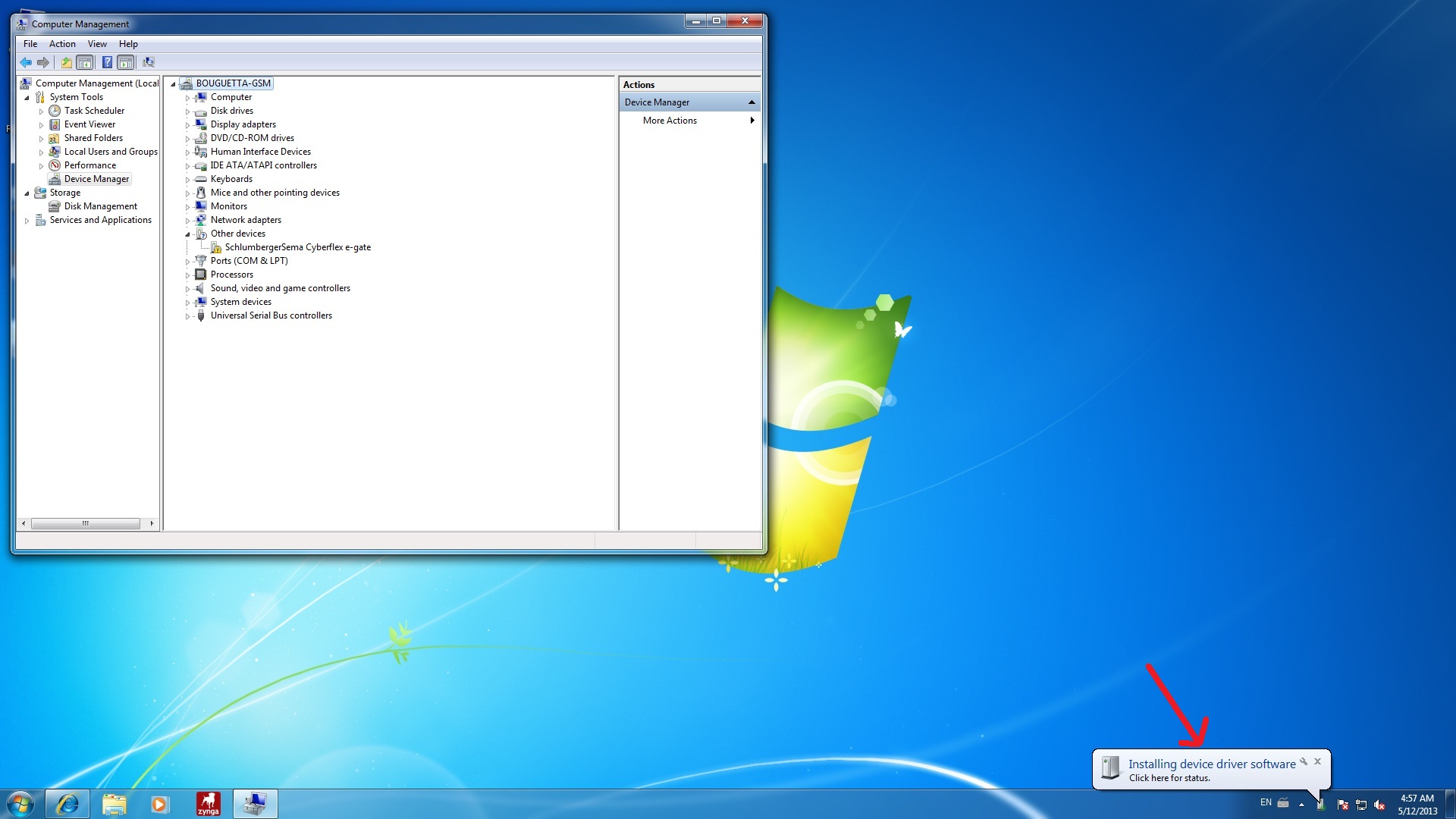This screenshot has height=819, width=1456.
Task: Select the BOUGUETTA-GSM computer name
Action: coord(233,83)
